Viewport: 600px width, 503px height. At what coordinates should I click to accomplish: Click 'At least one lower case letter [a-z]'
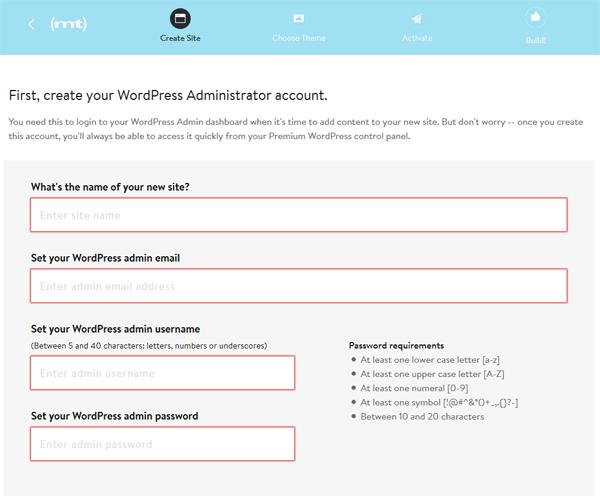pos(430,360)
